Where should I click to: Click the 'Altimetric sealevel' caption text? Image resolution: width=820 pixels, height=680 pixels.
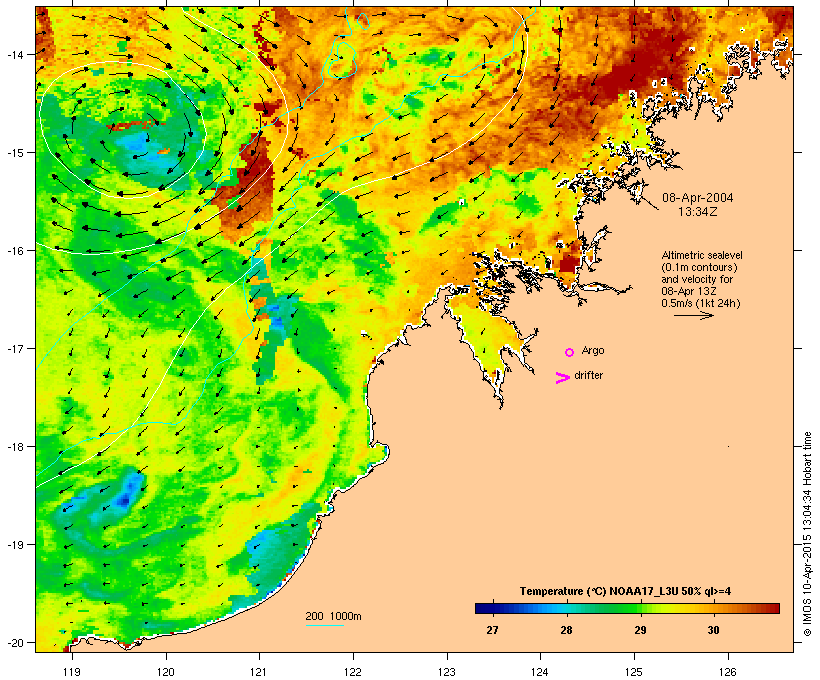tap(702, 255)
